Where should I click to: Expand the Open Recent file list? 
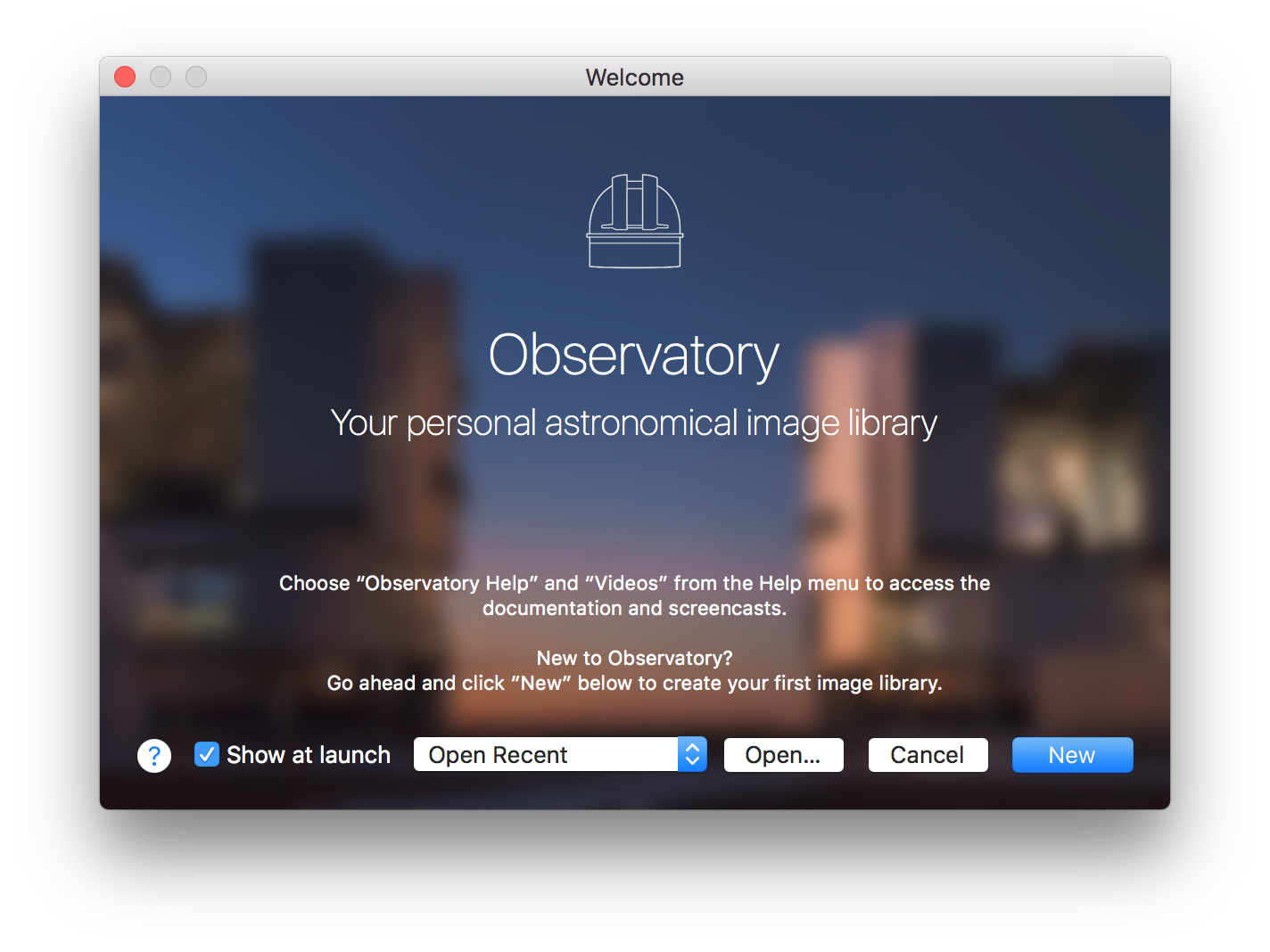[x=559, y=754]
